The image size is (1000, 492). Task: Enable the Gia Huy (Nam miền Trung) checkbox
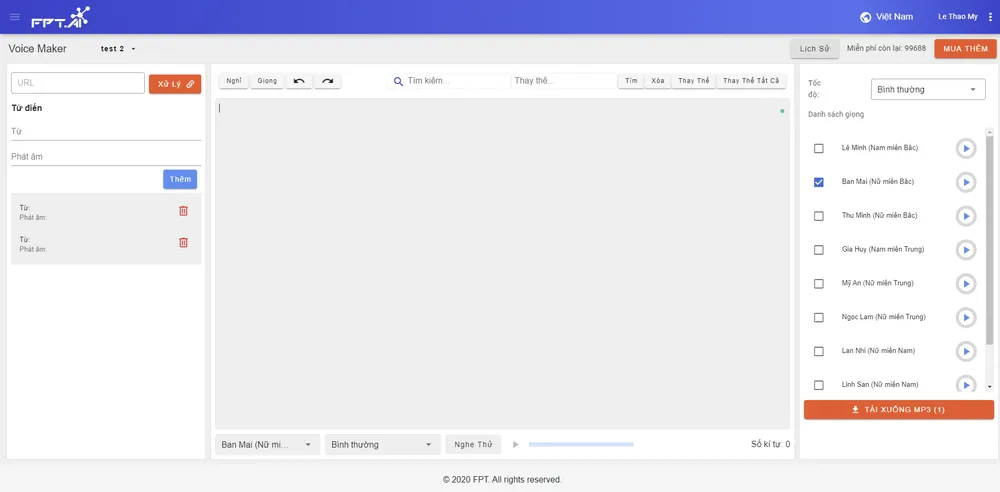(819, 250)
